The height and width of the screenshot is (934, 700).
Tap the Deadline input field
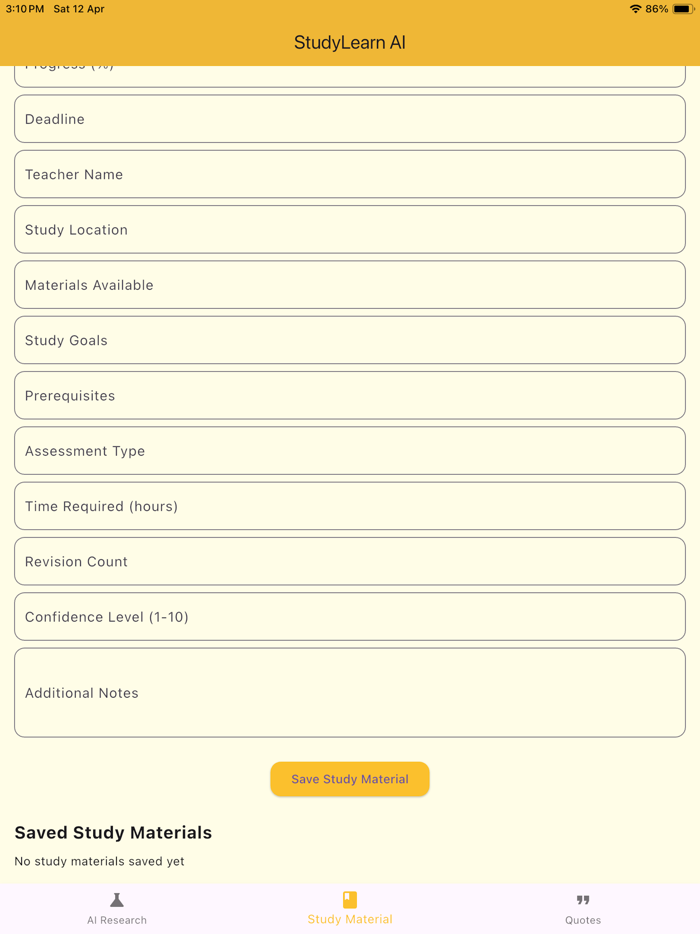(349, 118)
